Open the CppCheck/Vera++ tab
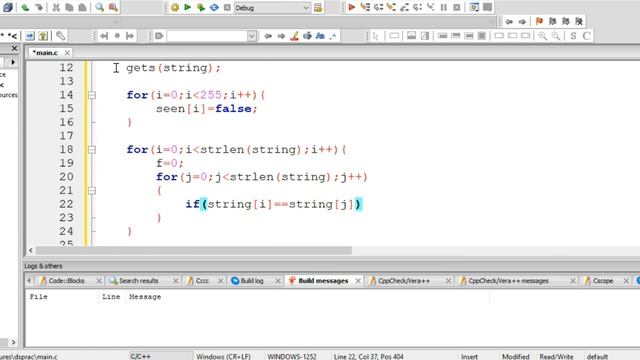Image resolution: width=640 pixels, height=360 pixels. 404,281
